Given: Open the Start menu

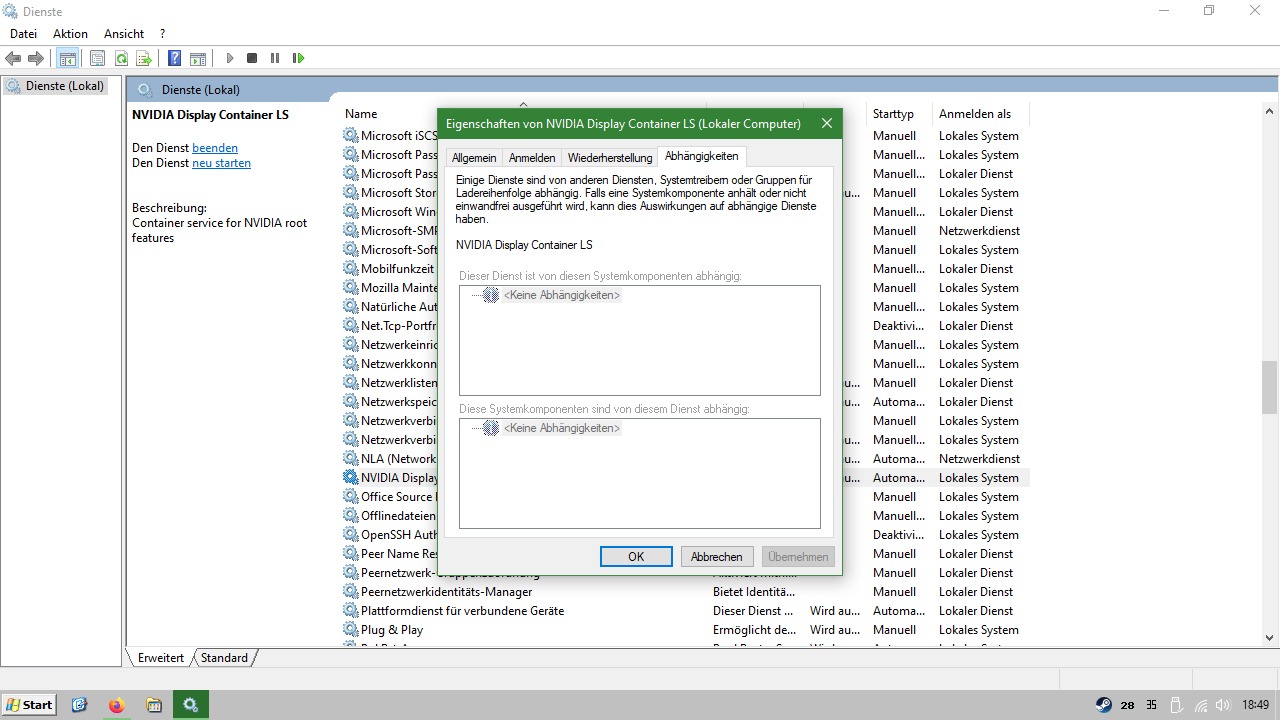Looking at the screenshot, I should (29, 705).
